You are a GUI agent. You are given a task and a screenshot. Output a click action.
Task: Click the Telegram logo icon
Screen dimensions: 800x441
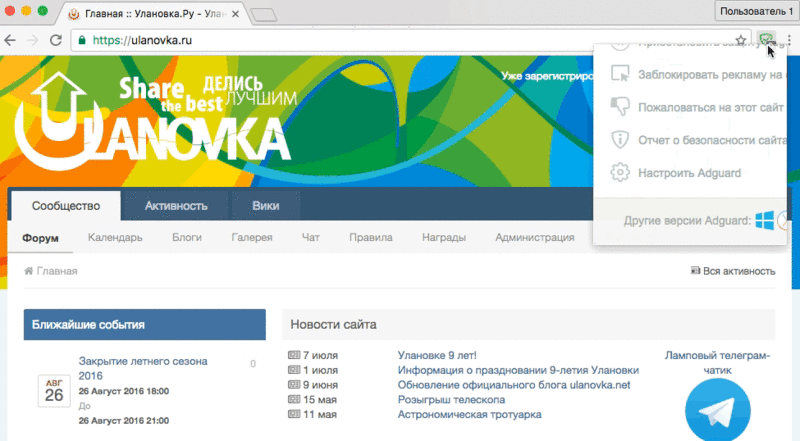click(x=717, y=412)
